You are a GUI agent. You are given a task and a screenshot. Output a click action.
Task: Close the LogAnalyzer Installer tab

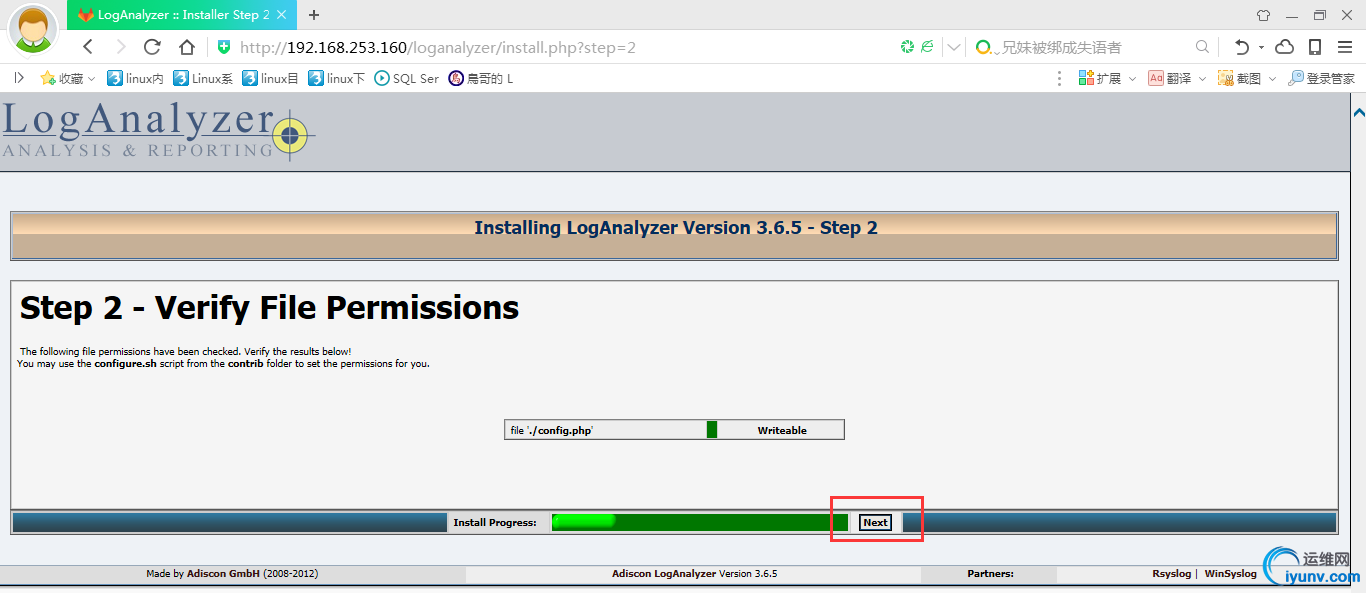(x=281, y=15)
